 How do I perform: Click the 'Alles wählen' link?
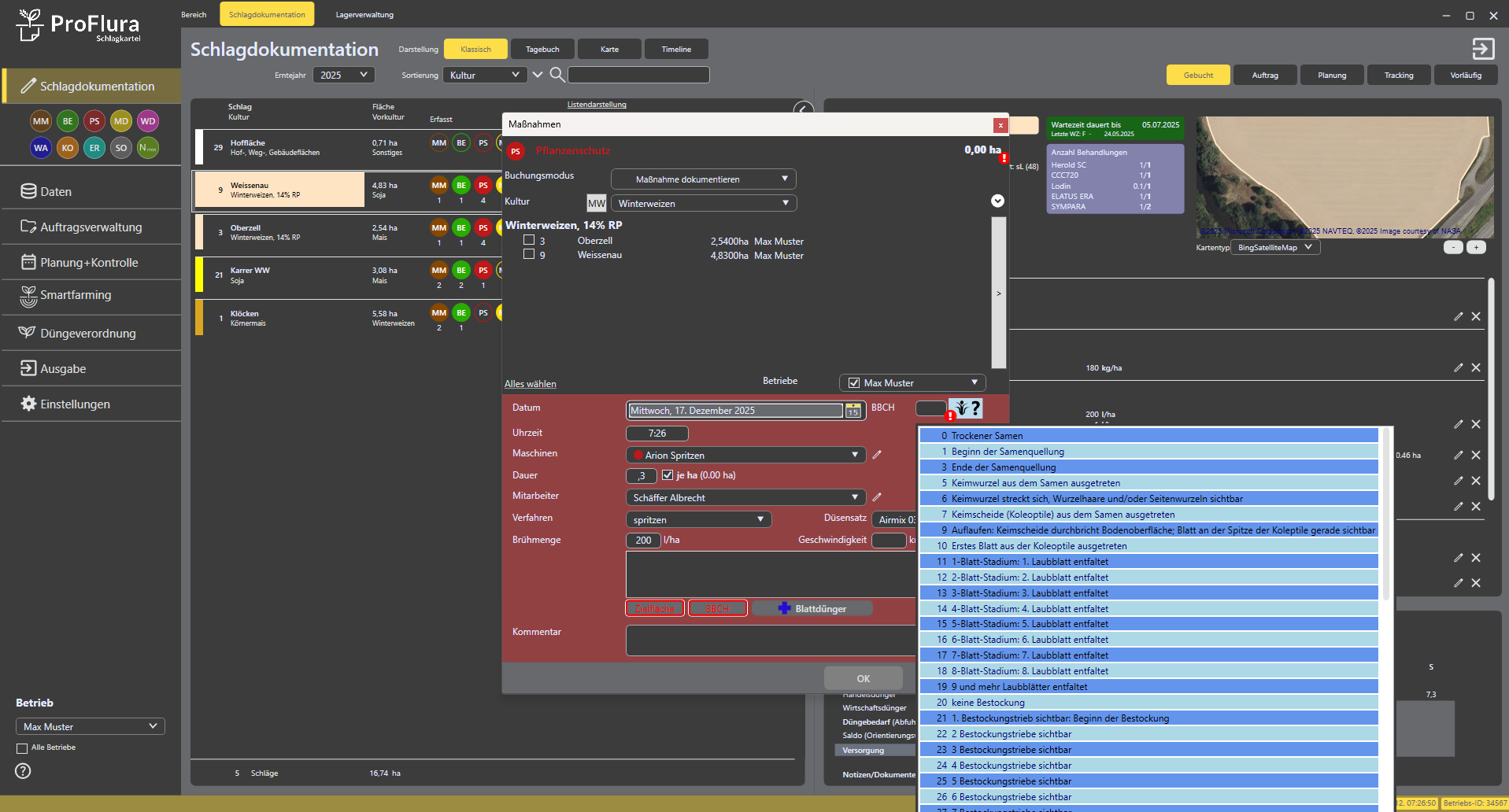point(530,384)
